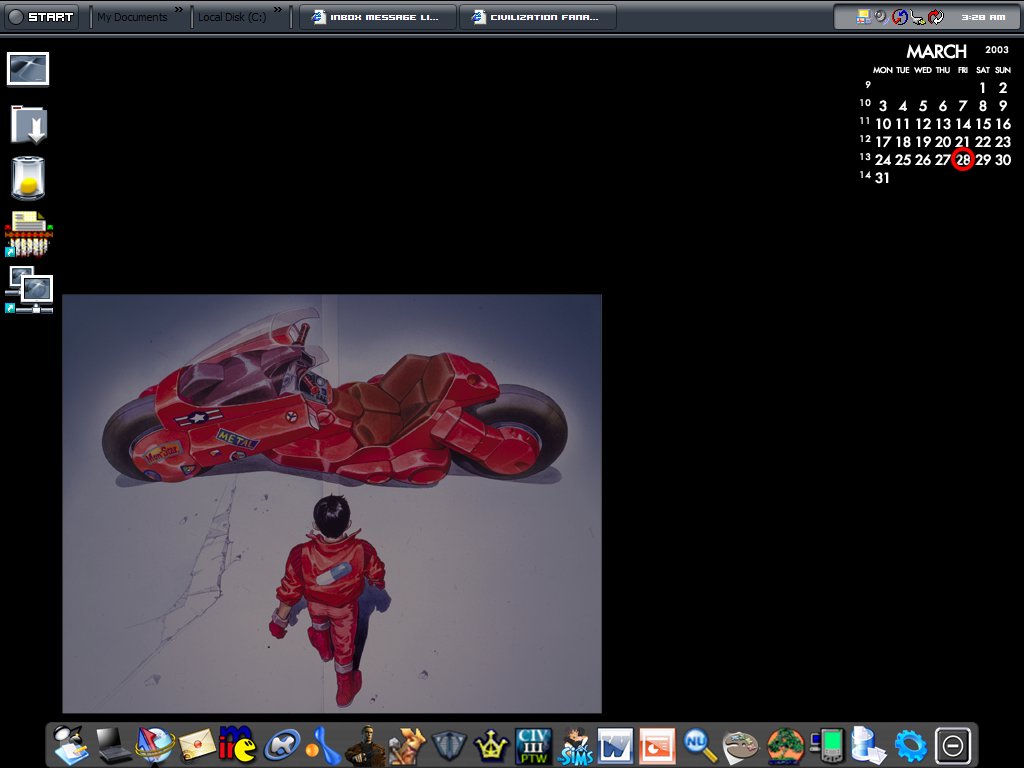Click the green-screen PDA icon in dock
The height and width of the screenshot is (768, 1024).
click(827, 746)
